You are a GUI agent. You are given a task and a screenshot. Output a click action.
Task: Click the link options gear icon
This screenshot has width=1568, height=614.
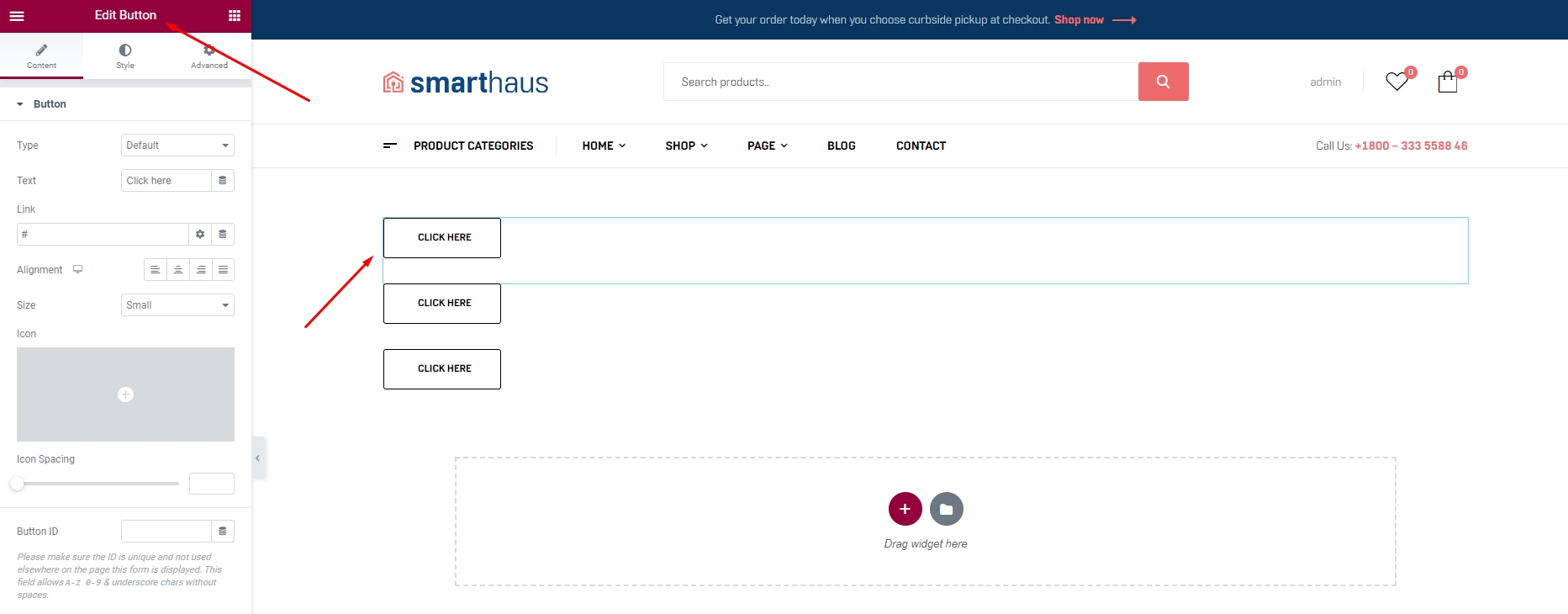click(x=200, y=235)
